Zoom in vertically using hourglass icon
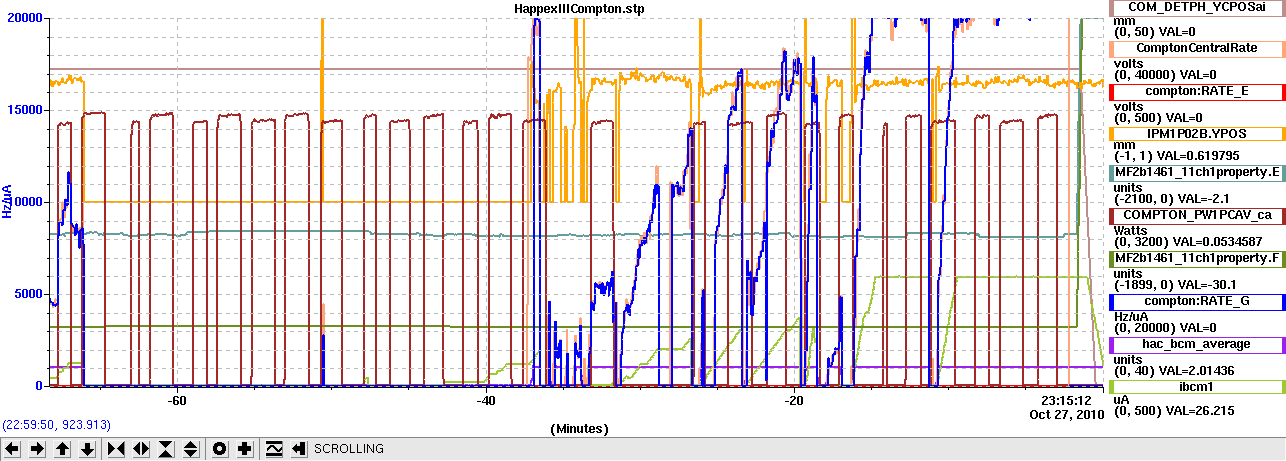 pyautogui.click(x=166, y=449)
